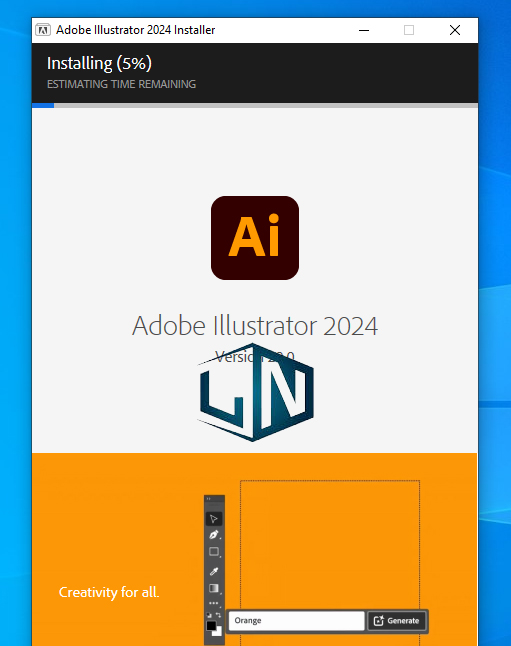Select the Gradient tool
This screenshot has height=646, width=511.
tap(214, 588)
